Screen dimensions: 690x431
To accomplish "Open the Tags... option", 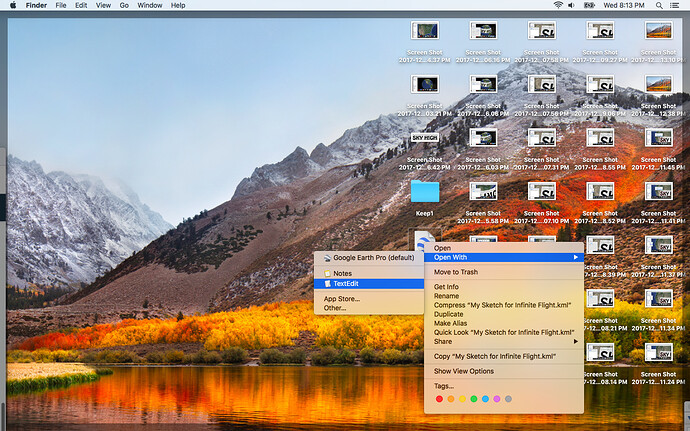I will [x=504, y=386].
